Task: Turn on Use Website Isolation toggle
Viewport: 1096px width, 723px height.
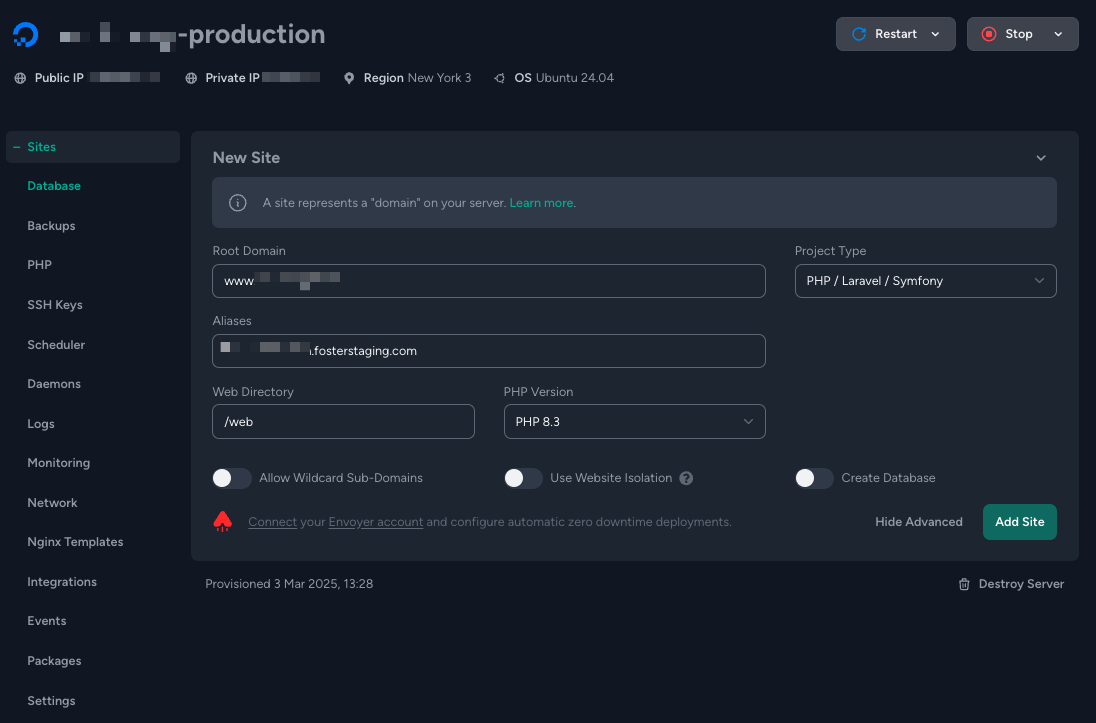Action: click(x=524, y=478)
